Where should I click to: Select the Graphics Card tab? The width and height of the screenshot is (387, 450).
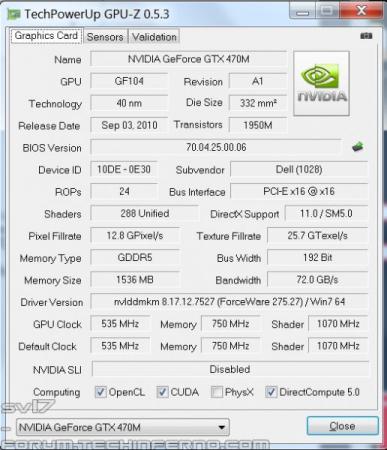(x=46, y=36)
